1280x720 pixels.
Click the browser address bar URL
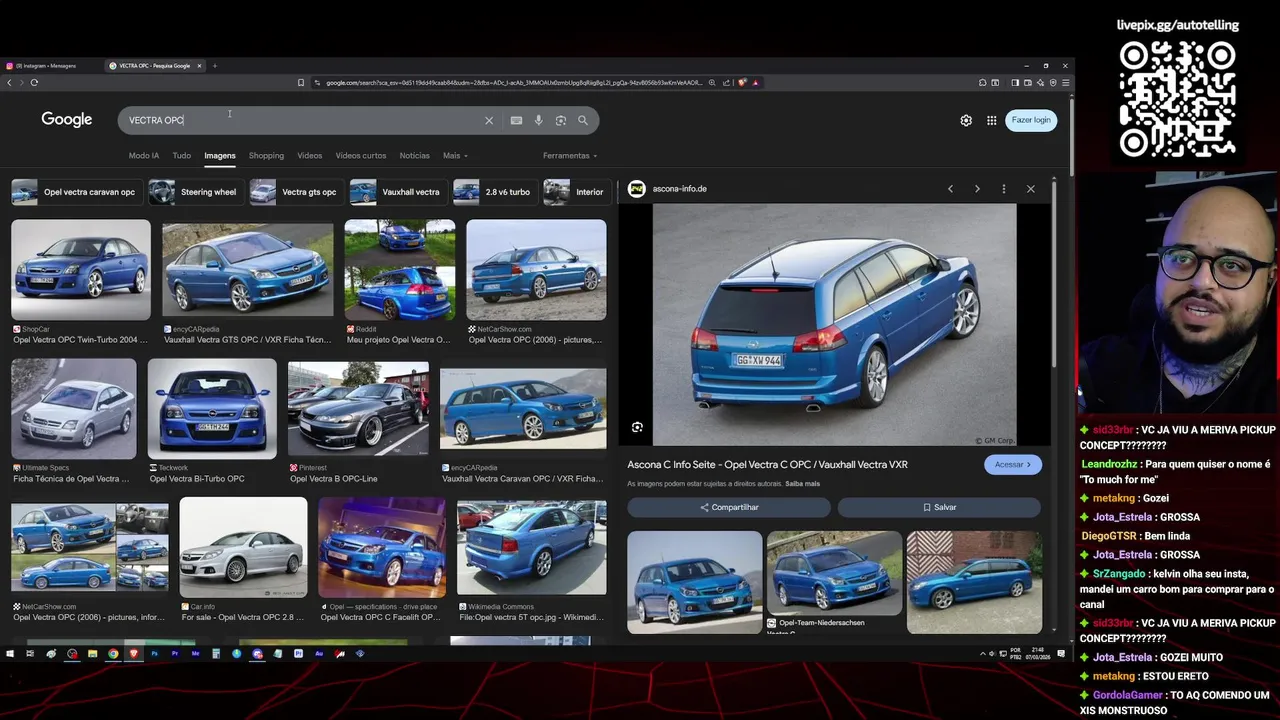point(513,83)
